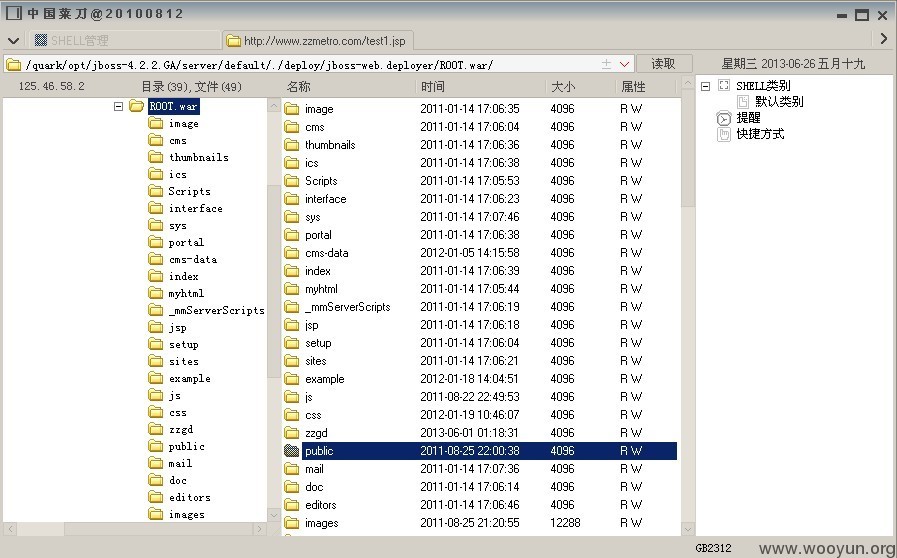Select the interface folder icon in the file list

click(x=292, y=199)
